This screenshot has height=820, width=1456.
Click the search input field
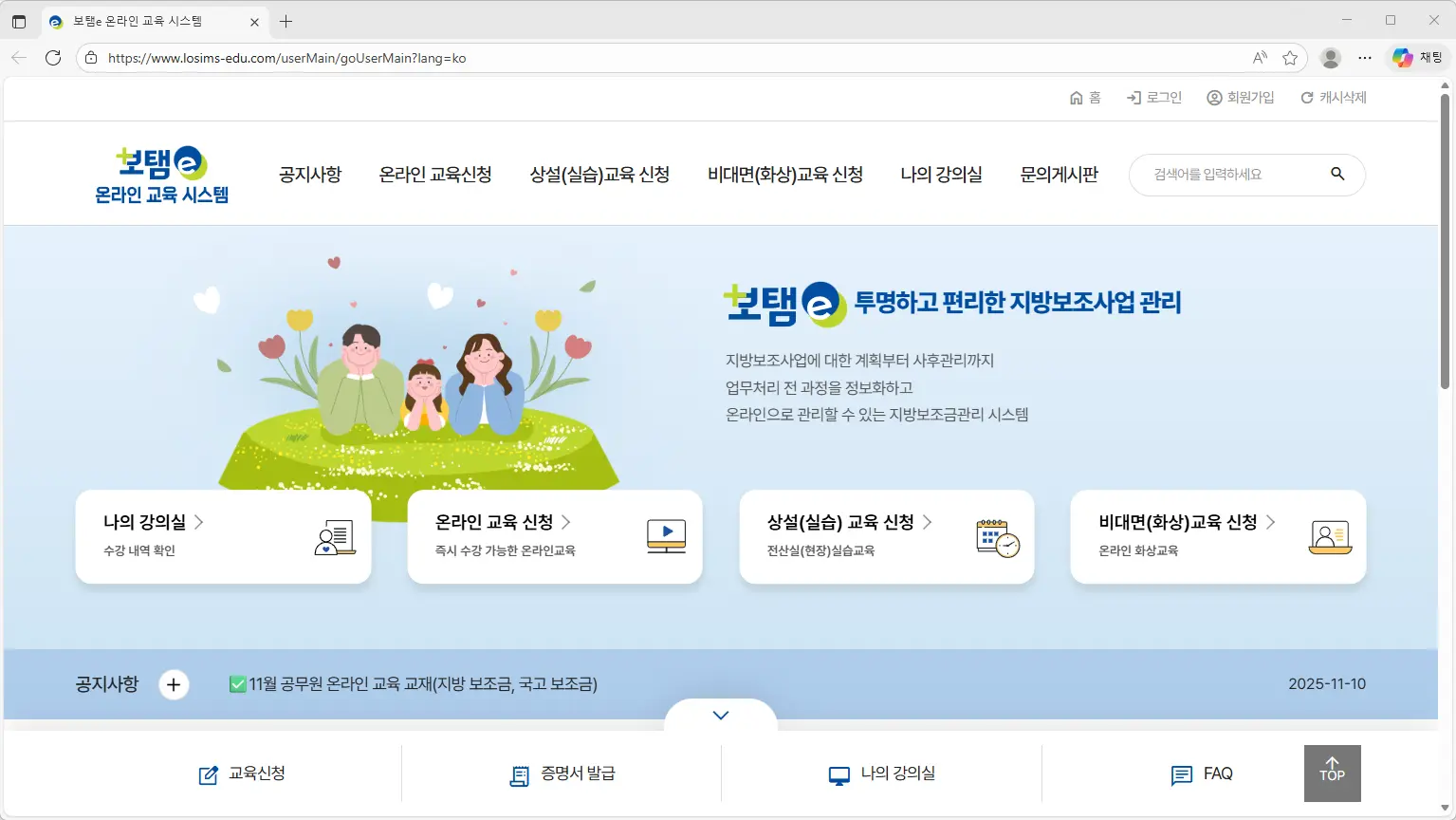tap(1233, 175)
